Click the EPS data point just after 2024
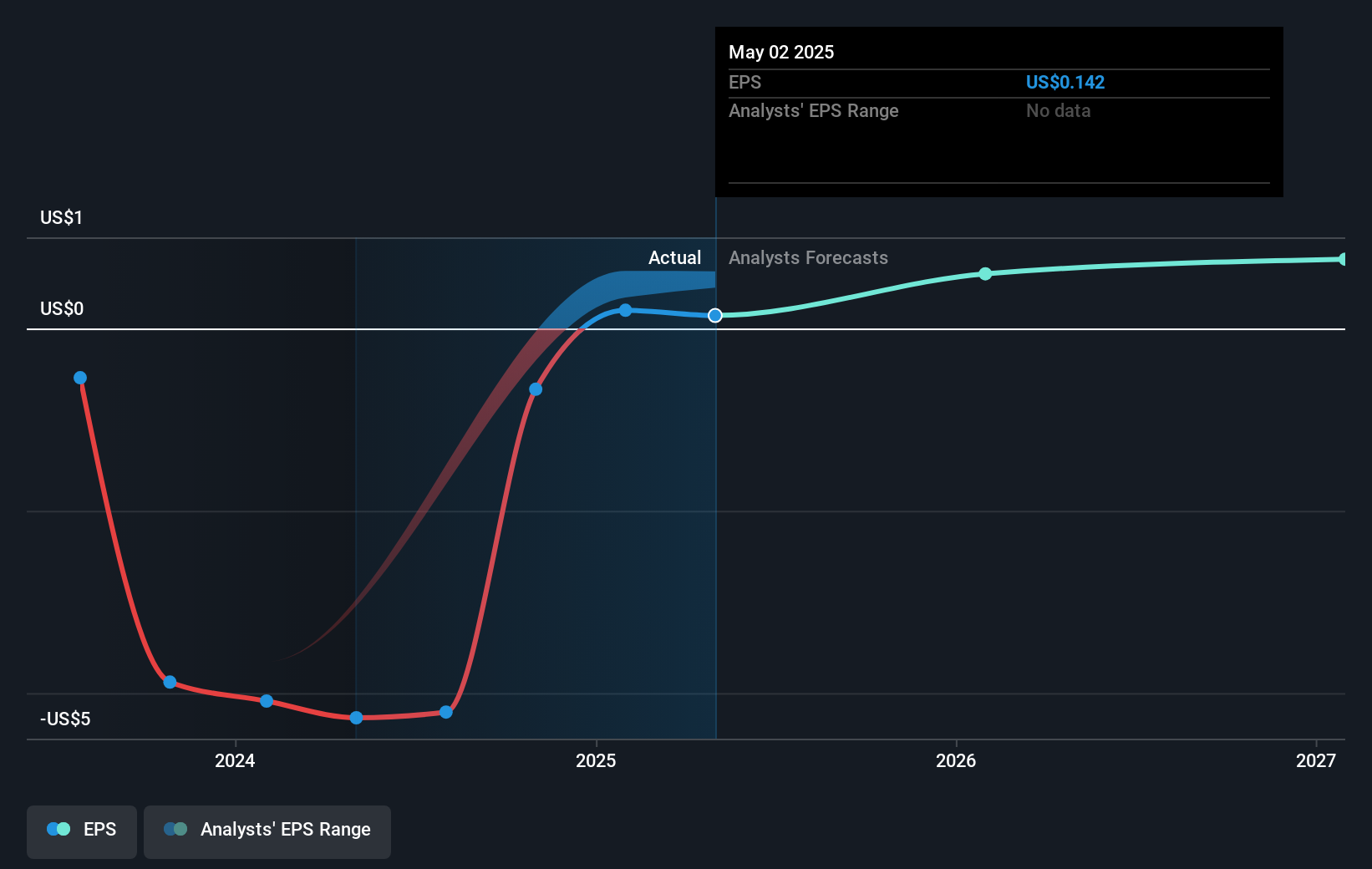This screenshot has height=869, width=1372. 267,701
